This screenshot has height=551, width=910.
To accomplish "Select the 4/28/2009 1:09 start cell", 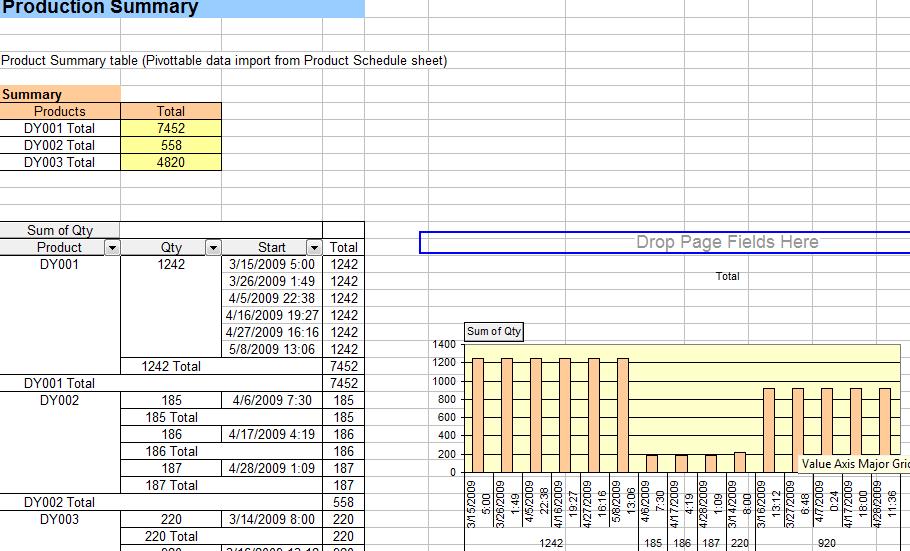I will pos(272,468).
